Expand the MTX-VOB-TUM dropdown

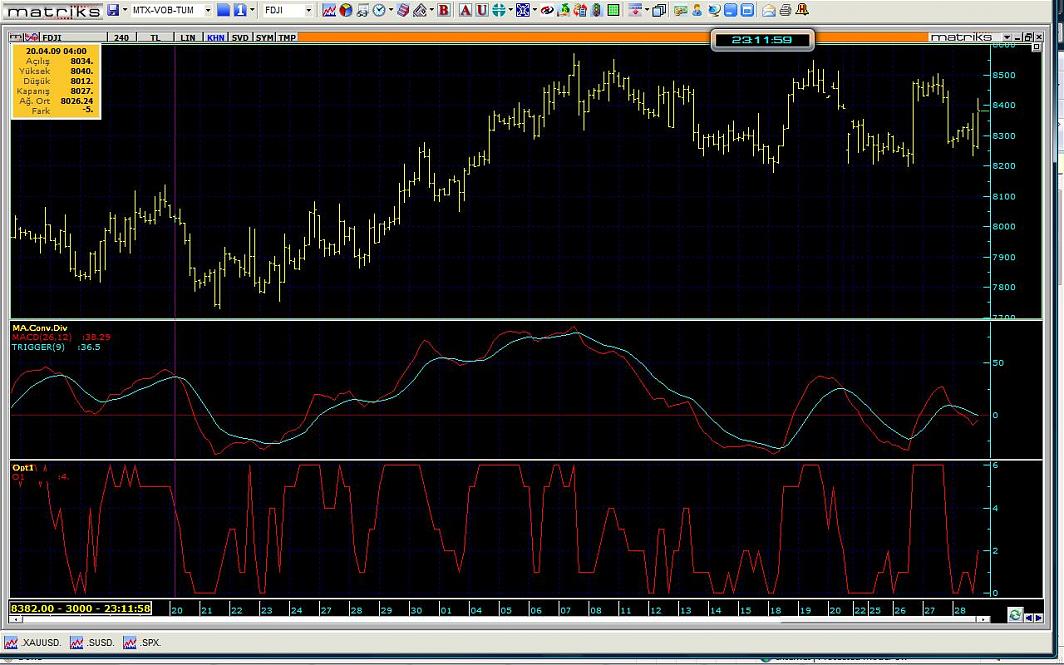point(208,10)
